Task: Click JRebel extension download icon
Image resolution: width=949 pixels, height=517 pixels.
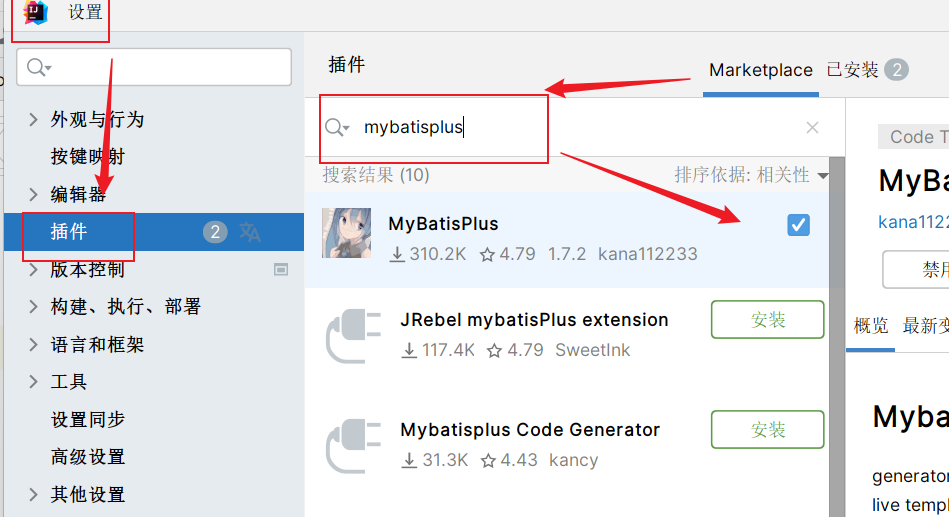Action: 409,351
